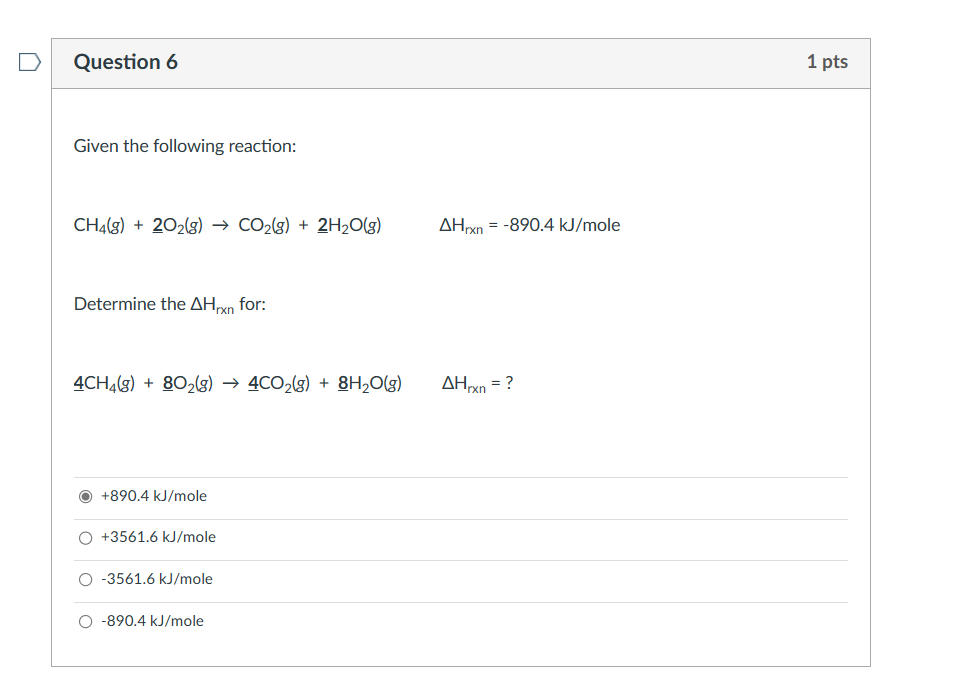The width and height of the screenshot is (966, 688).
Task: Click the Question 6 header text
Action: coord(126,61)
